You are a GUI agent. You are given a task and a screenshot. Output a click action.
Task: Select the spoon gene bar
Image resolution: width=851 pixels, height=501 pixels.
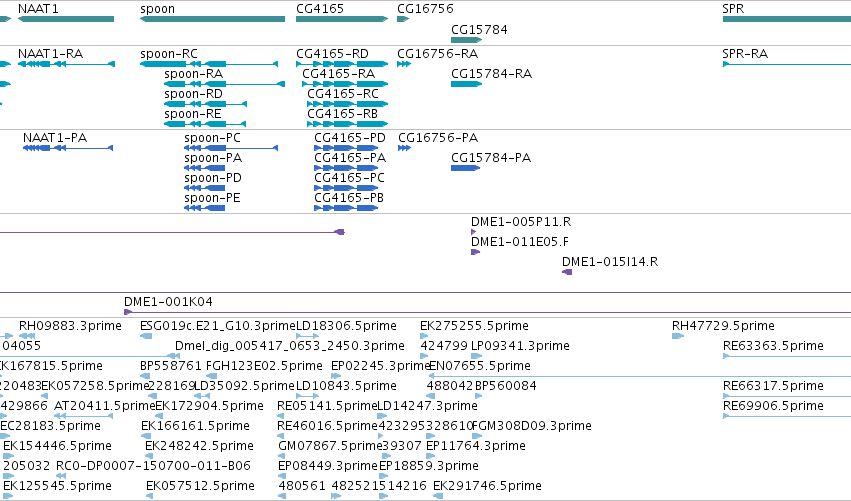tap(212, 19)
